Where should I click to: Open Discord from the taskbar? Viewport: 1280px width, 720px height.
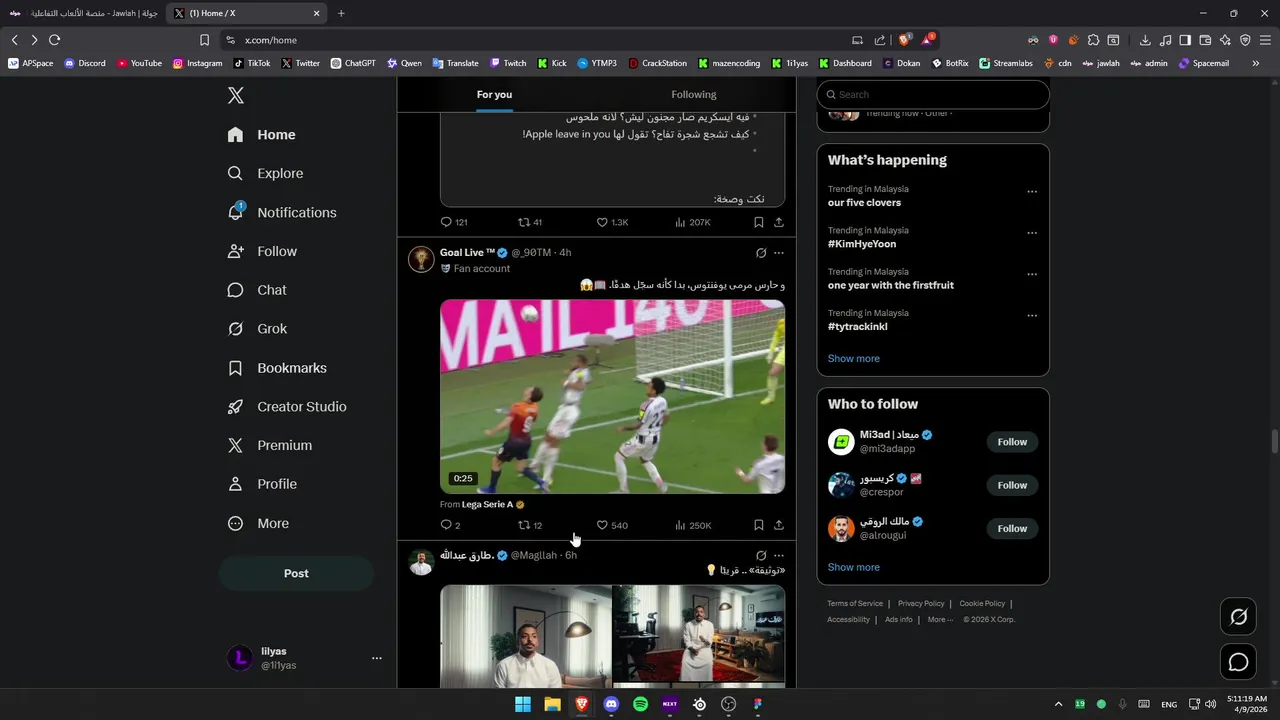click(611, 704)
